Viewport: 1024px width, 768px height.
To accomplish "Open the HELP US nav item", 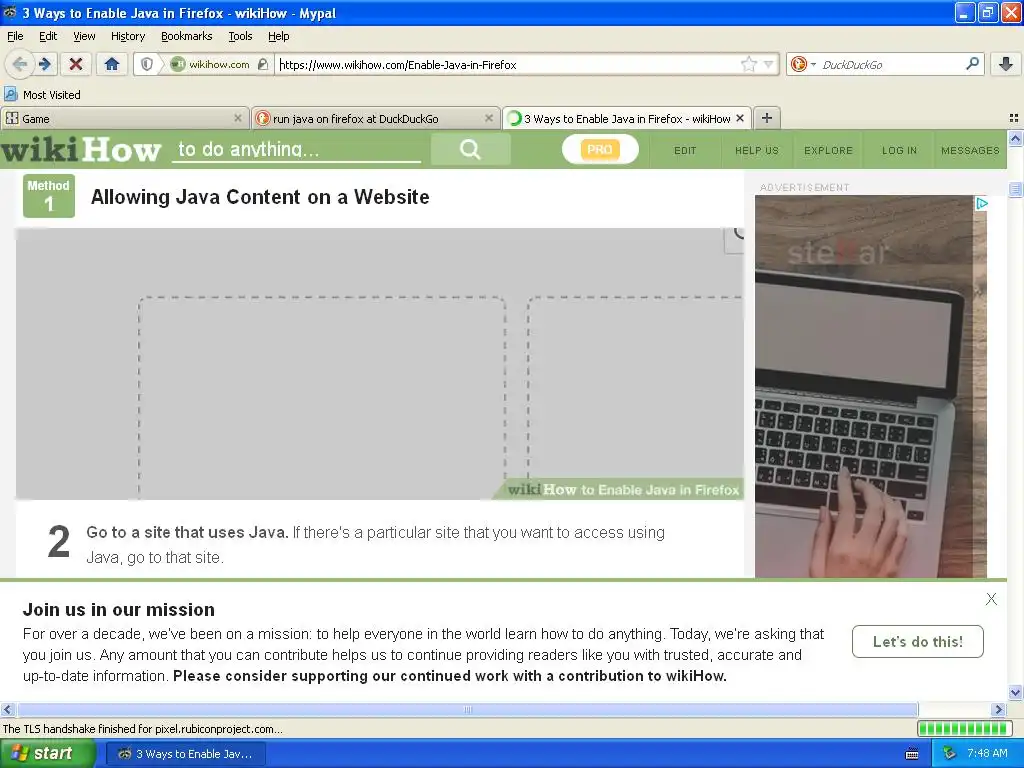I will (756, 150).
